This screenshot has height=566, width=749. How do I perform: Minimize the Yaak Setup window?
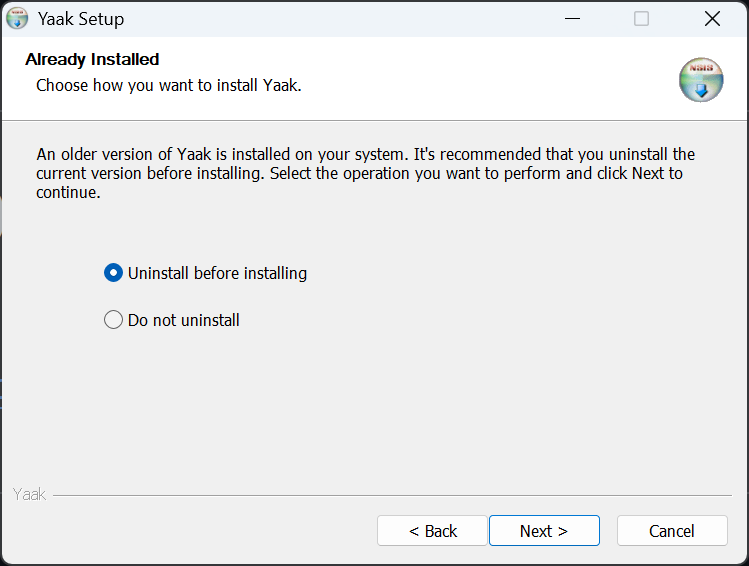point(572,19)
